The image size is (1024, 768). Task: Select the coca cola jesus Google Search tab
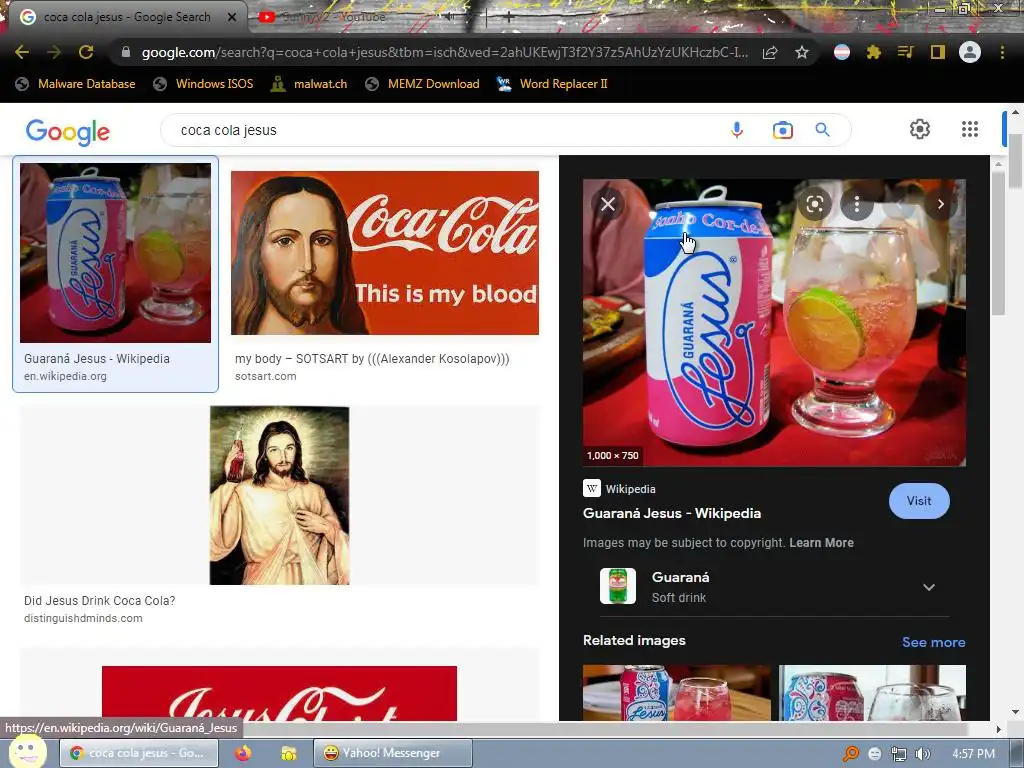pos(127,17)
